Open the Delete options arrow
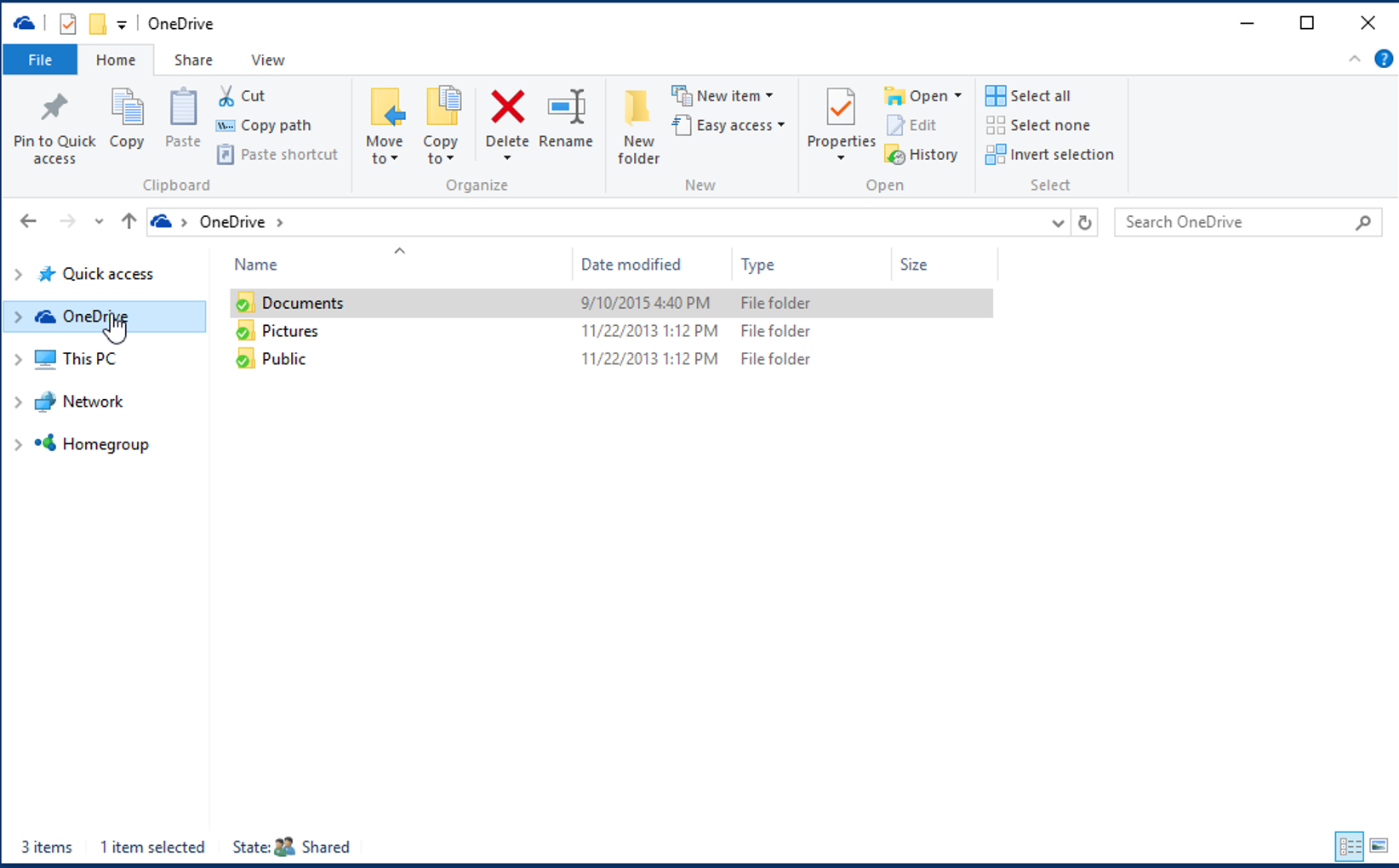Screen dimensions: 1399x868 (x=507, y=158)
